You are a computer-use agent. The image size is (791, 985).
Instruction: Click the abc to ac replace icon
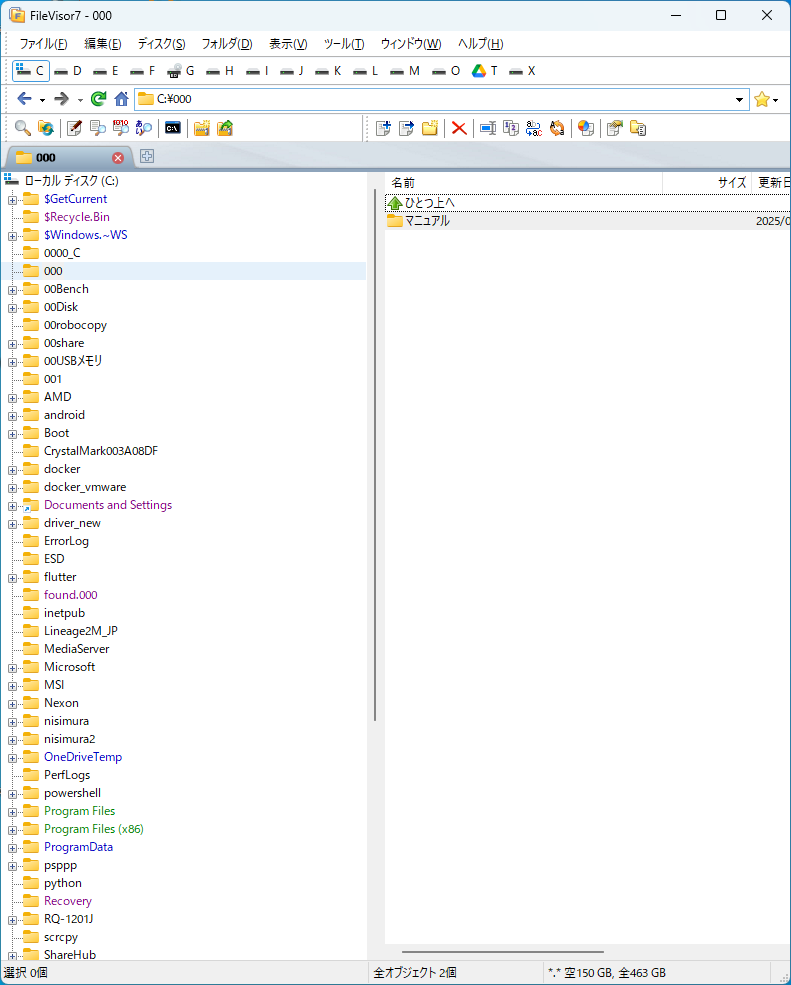tap(534, 128)
